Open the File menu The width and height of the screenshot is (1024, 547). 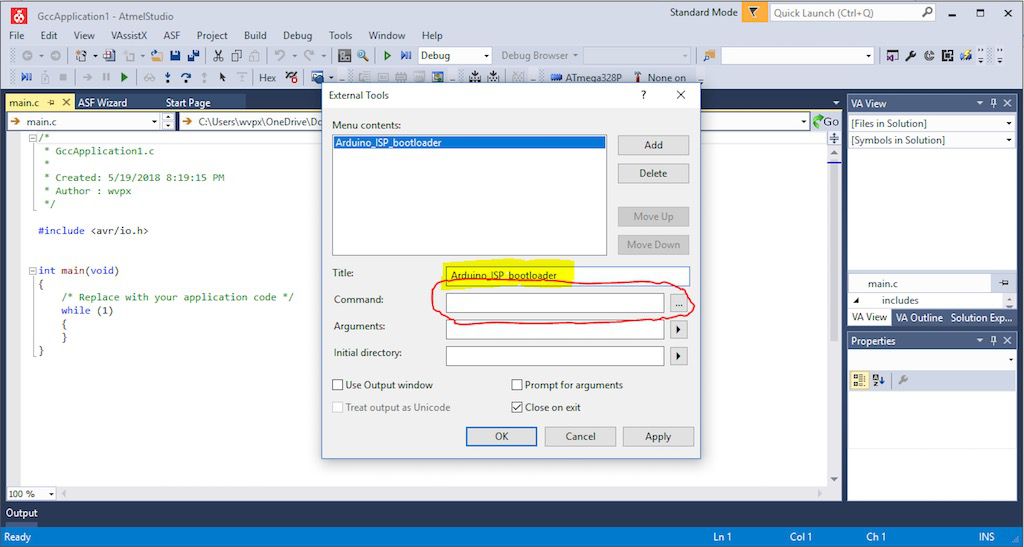(x=17, y=35)
